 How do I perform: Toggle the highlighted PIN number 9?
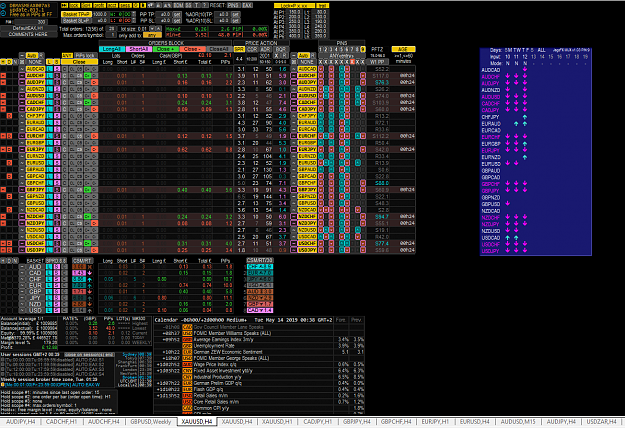[363, 49]
